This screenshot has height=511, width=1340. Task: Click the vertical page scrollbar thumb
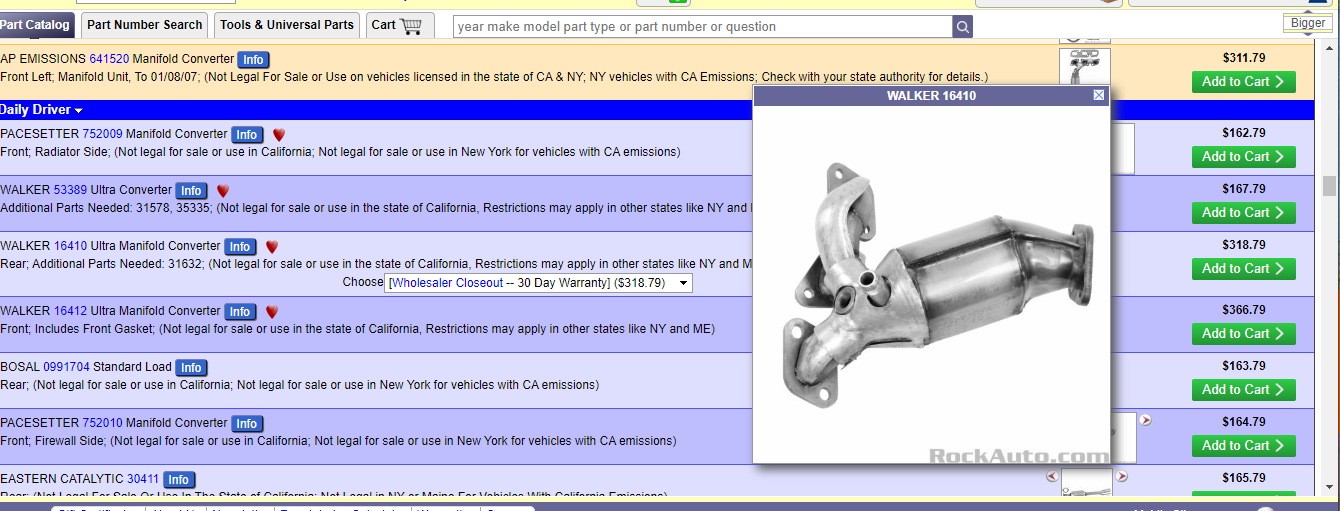[x=1329, y=186]
